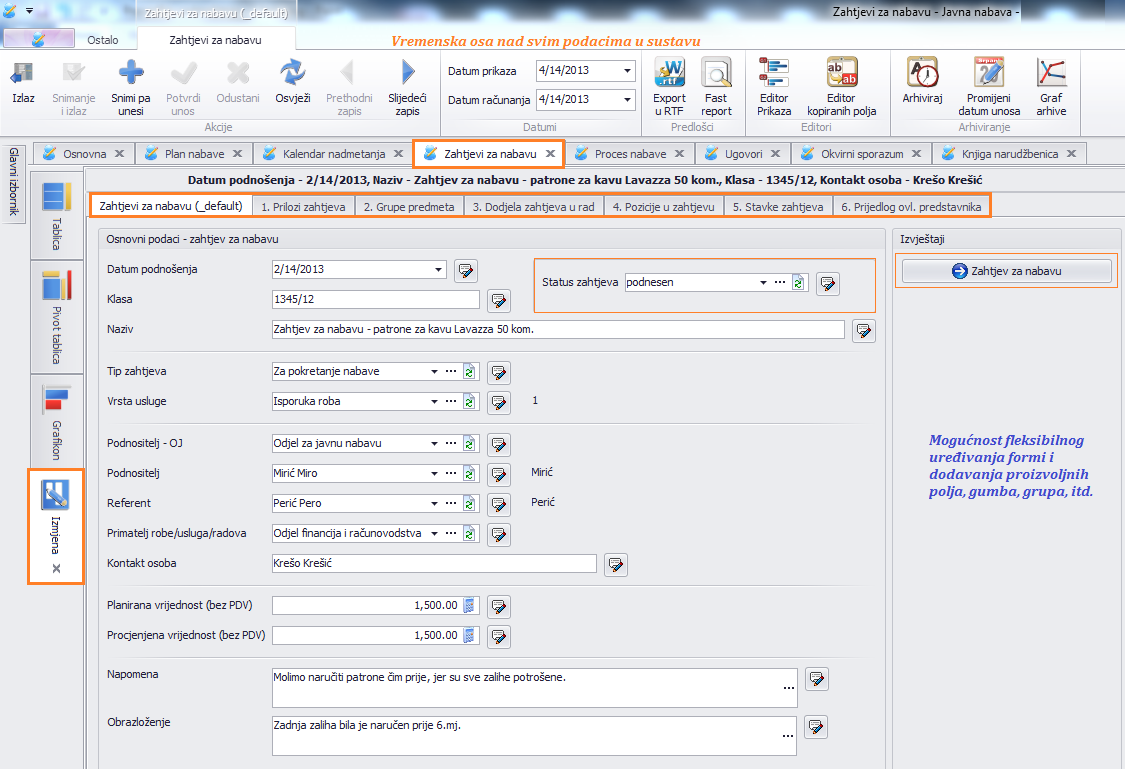Screen dimensions: 1125x769
Task: Export the record to RTF
Action: [669, 72]
